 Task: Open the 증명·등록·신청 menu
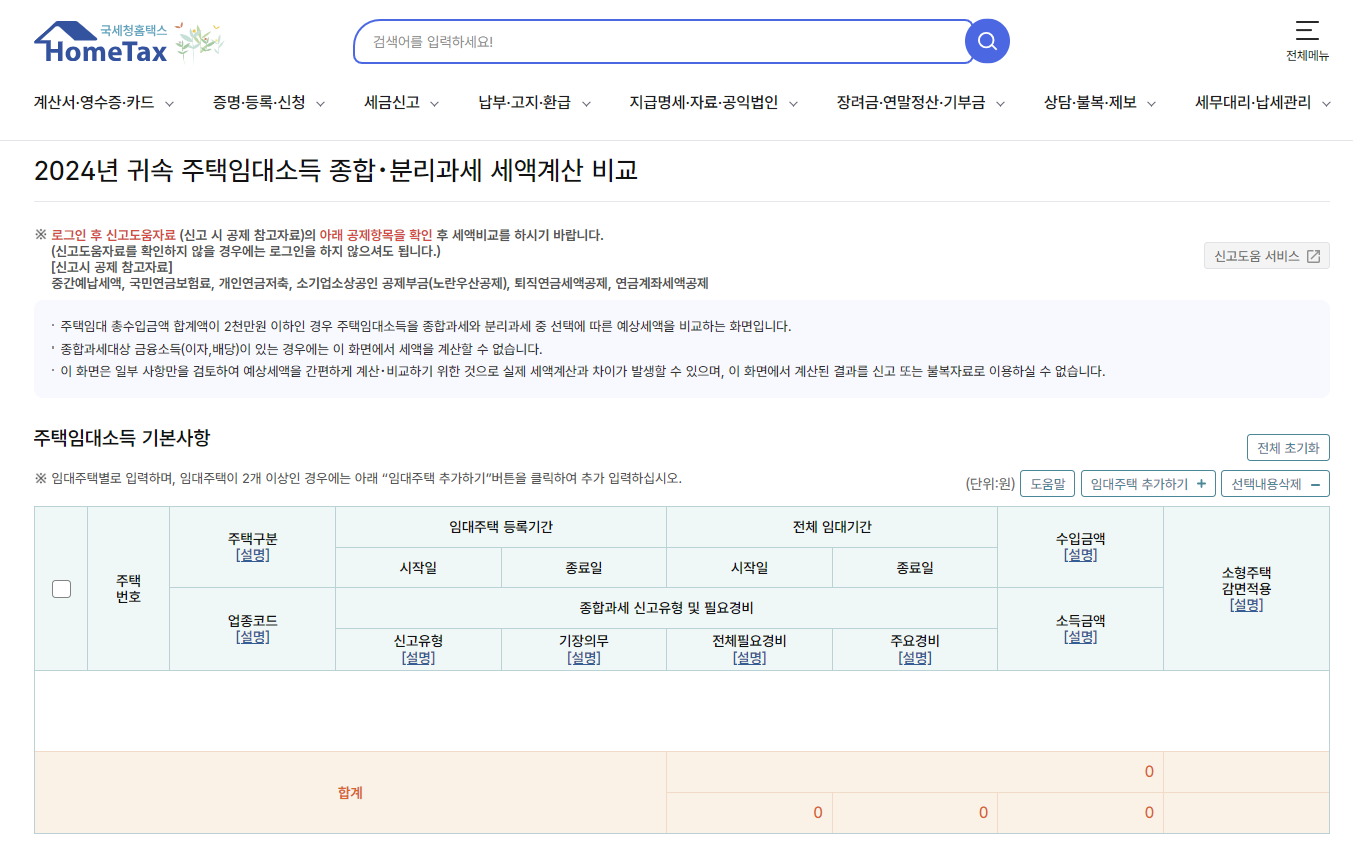[x=258, y=102]
